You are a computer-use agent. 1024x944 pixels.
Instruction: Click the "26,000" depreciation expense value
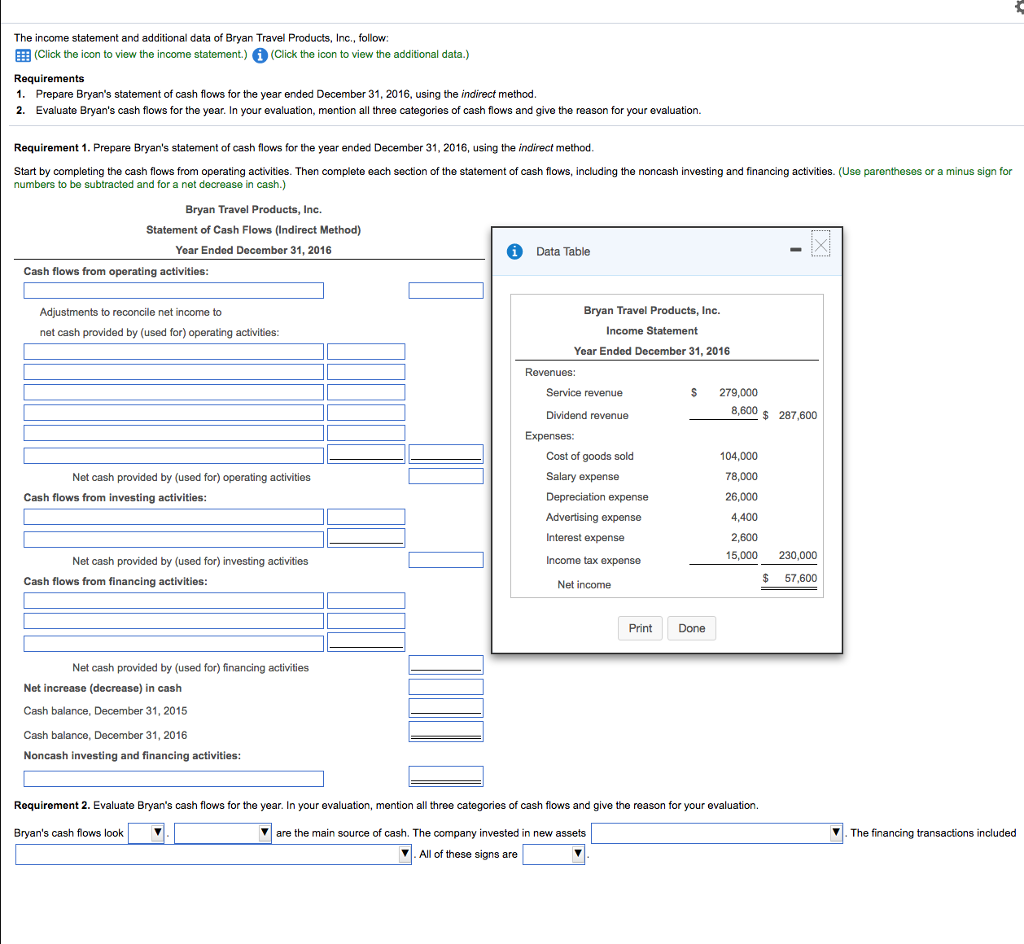(x=741, y=497)
